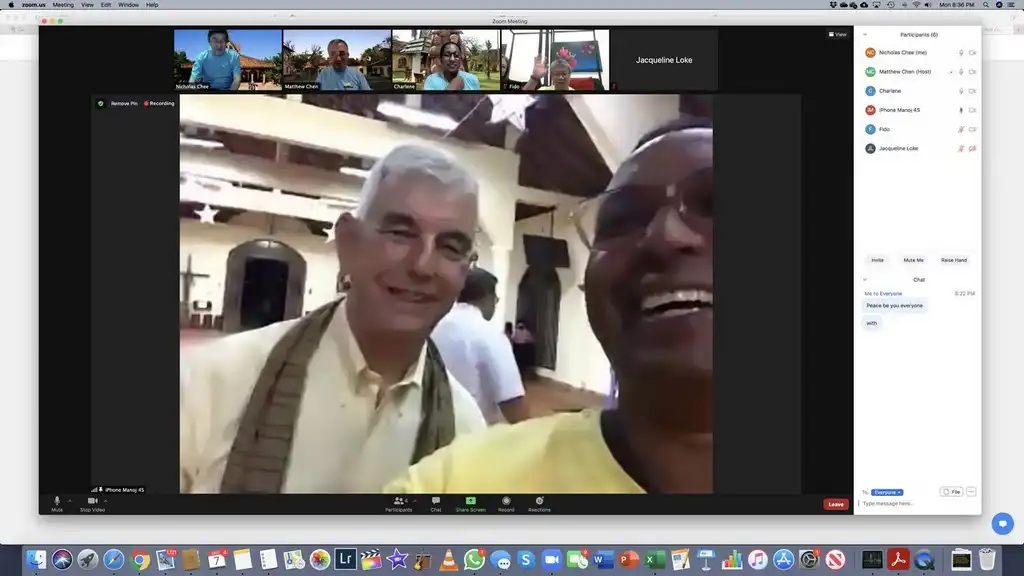
Task: Open video options arrow beside Stop Video
Action: click(105, 501)
